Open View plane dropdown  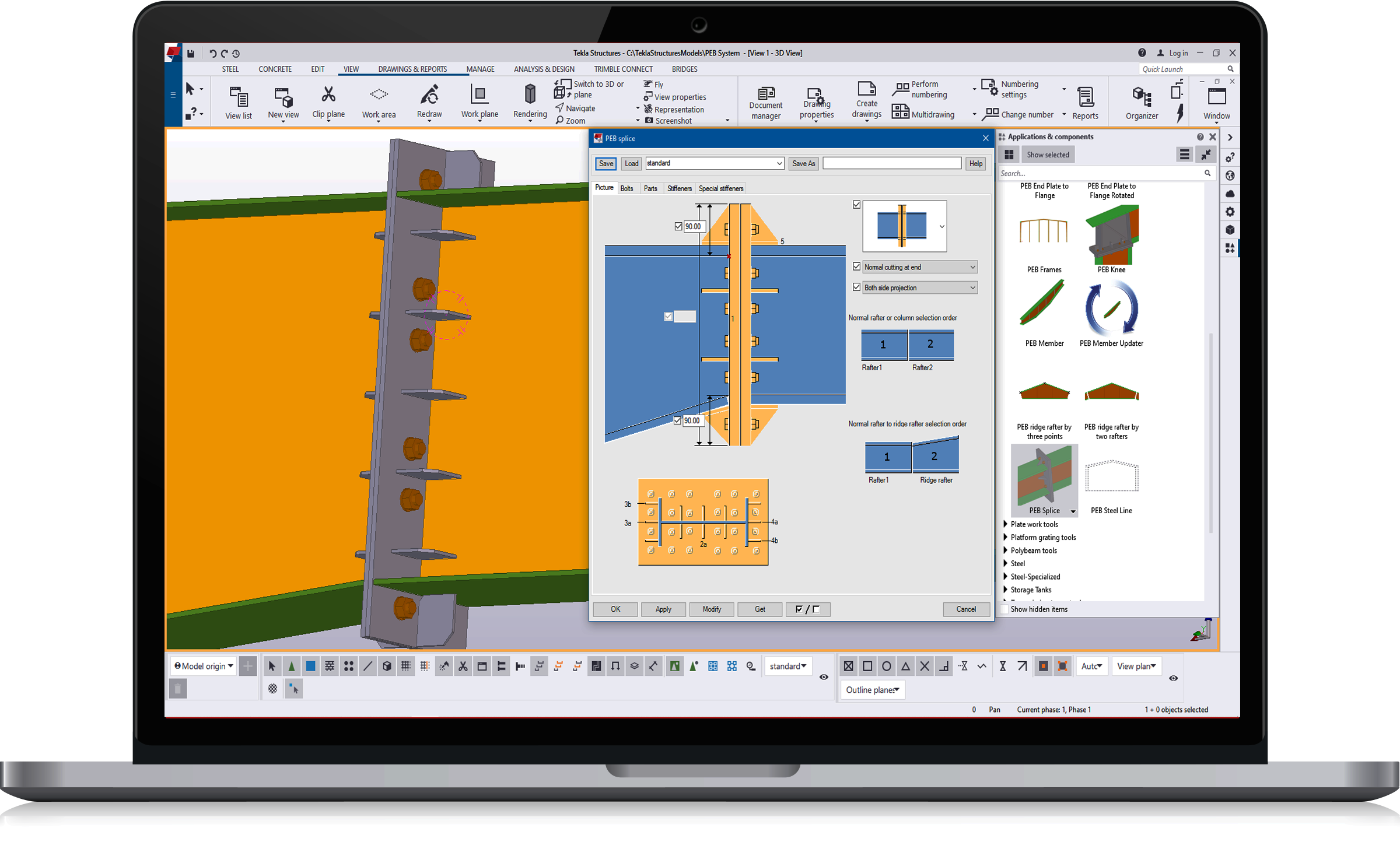click(x=1136, y=666)
